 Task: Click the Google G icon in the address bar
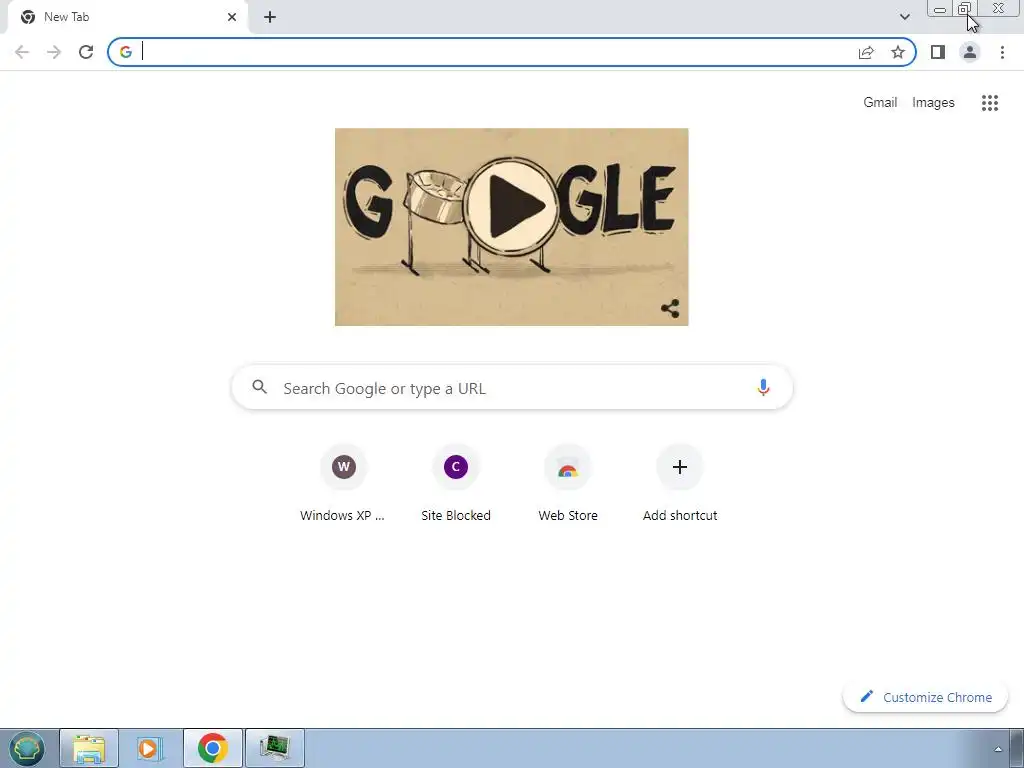(x=126, y=52)
